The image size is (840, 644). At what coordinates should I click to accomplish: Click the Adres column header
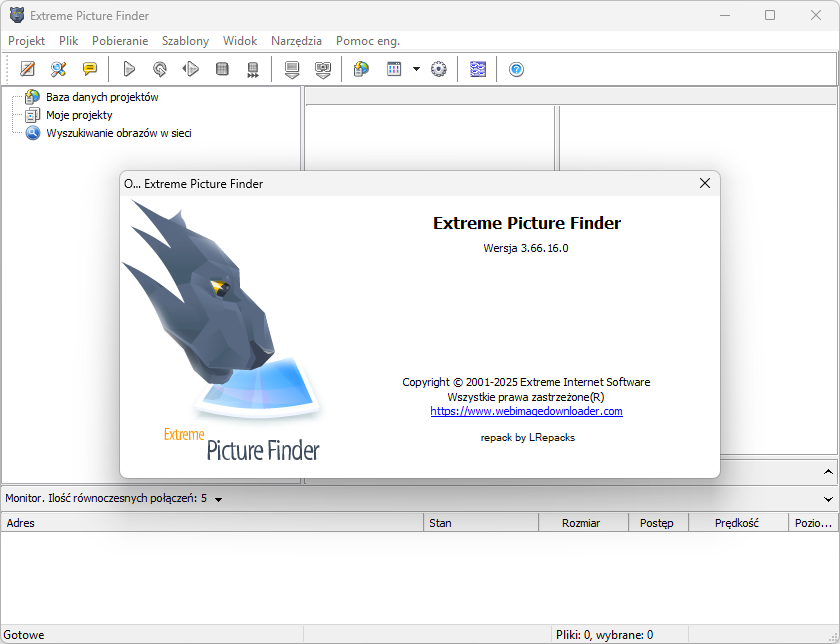click(212, 523)
